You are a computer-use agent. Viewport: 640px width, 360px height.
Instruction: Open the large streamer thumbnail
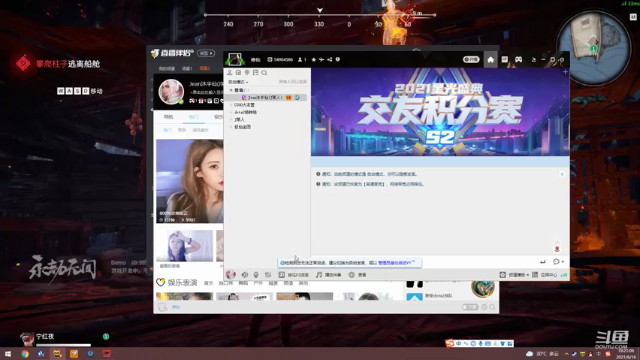coord(190,181)
